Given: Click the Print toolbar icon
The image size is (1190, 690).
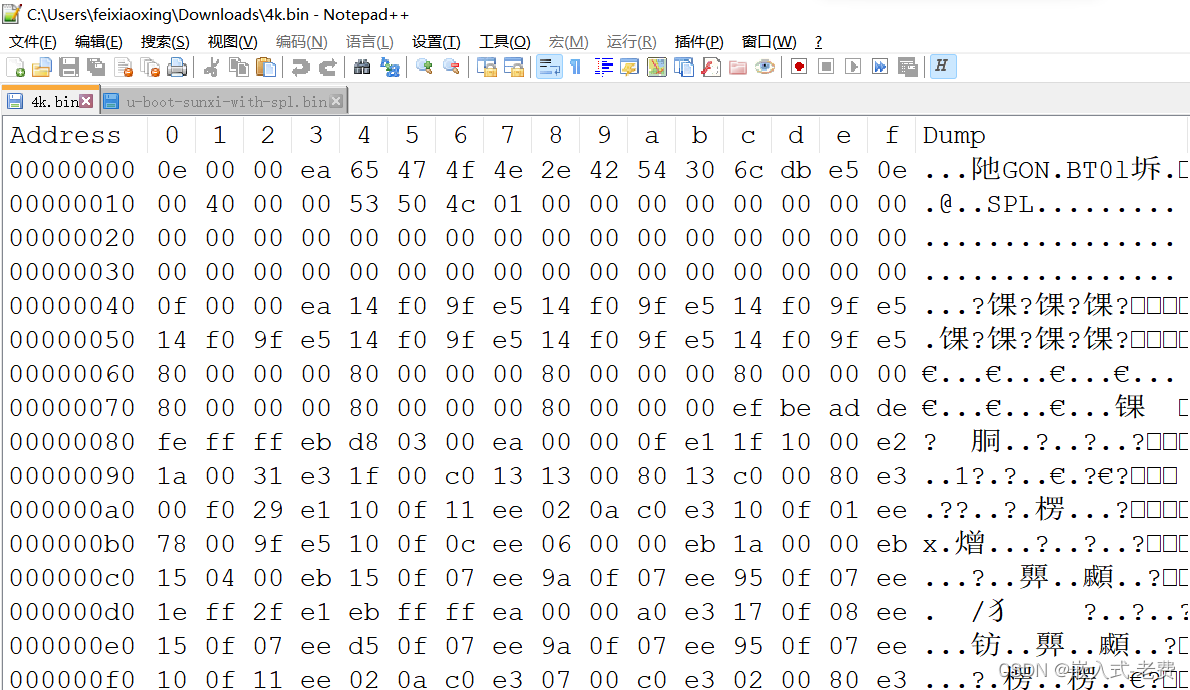Looking at the screenshot, I should (x=177, y=68).
